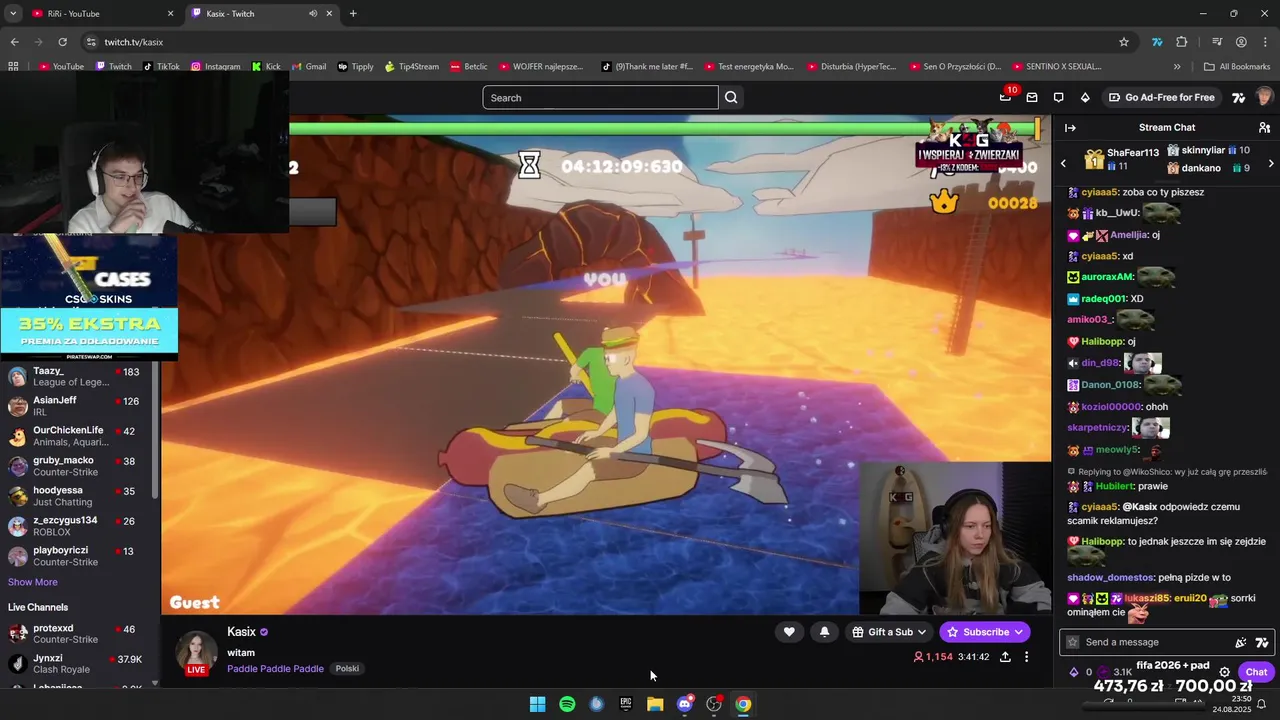The height and width of the screenshot is (720, 1280).
Task: Open the Kick bookmark
Action: (266, 67)
